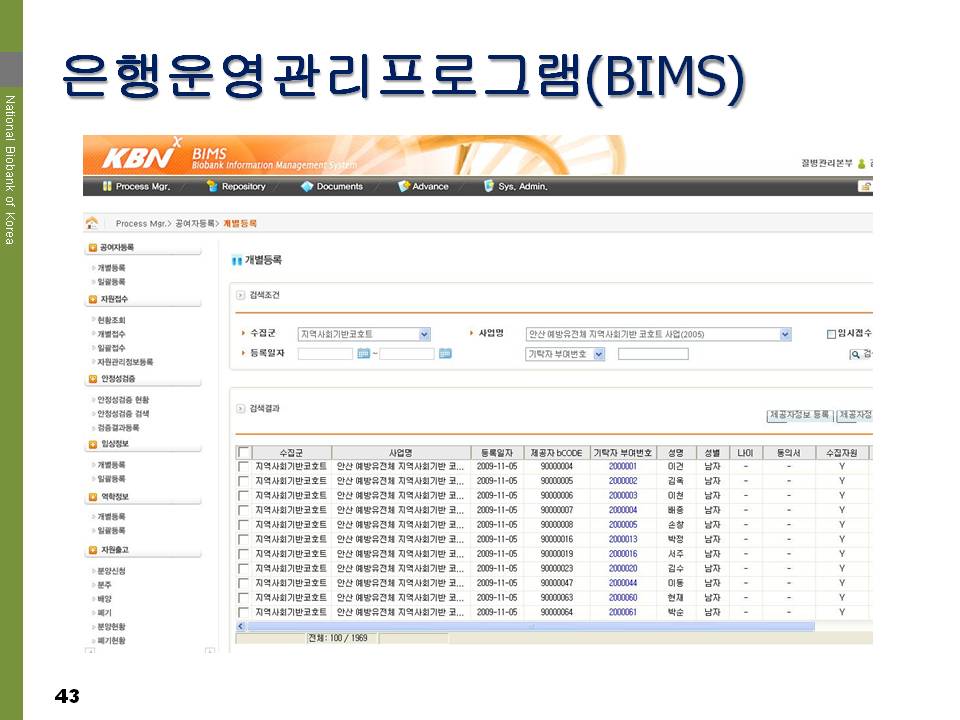Select 자원관리정보등록 in sidebar
This screenshot has height=720, width=960.
click(125, 362)
